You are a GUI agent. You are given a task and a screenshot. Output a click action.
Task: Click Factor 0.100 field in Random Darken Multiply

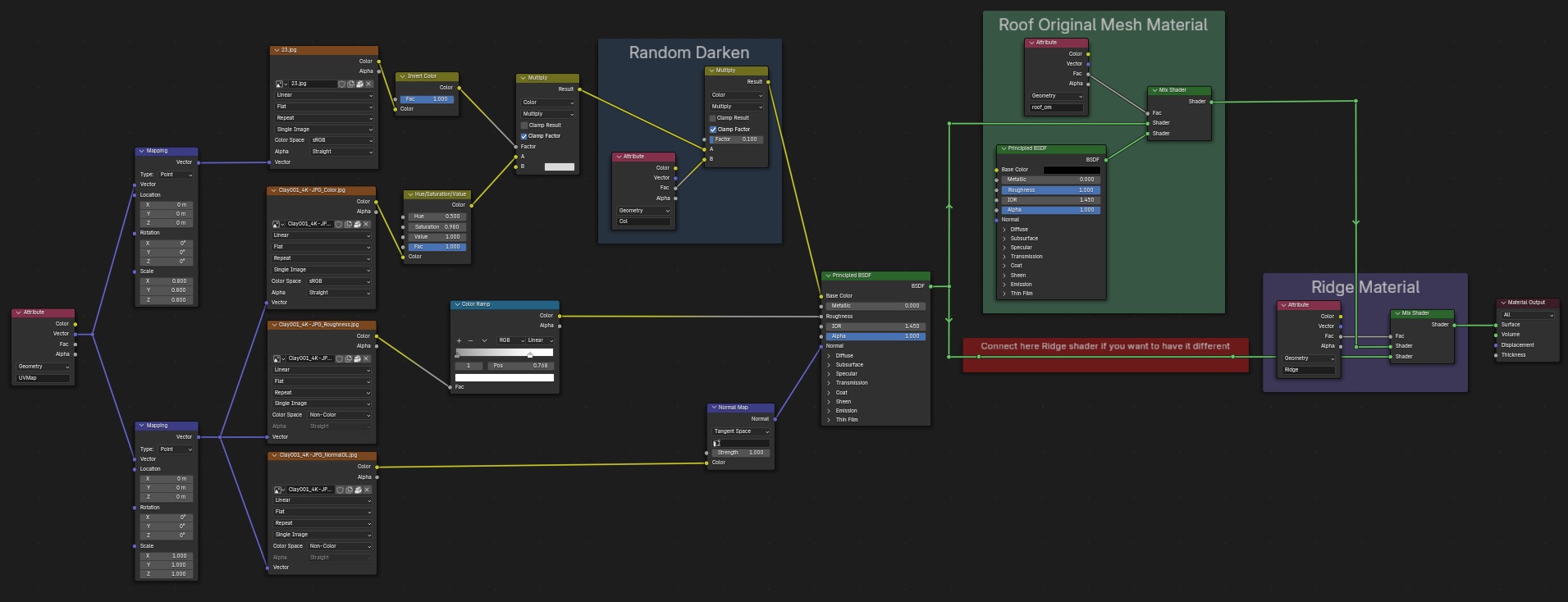737,139
